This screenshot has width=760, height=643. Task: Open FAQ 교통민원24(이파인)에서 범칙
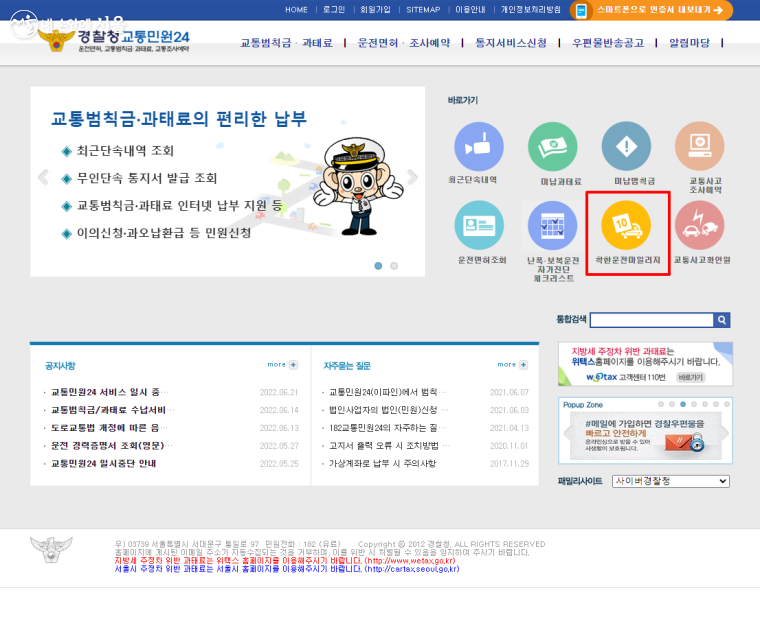point(387,392)
